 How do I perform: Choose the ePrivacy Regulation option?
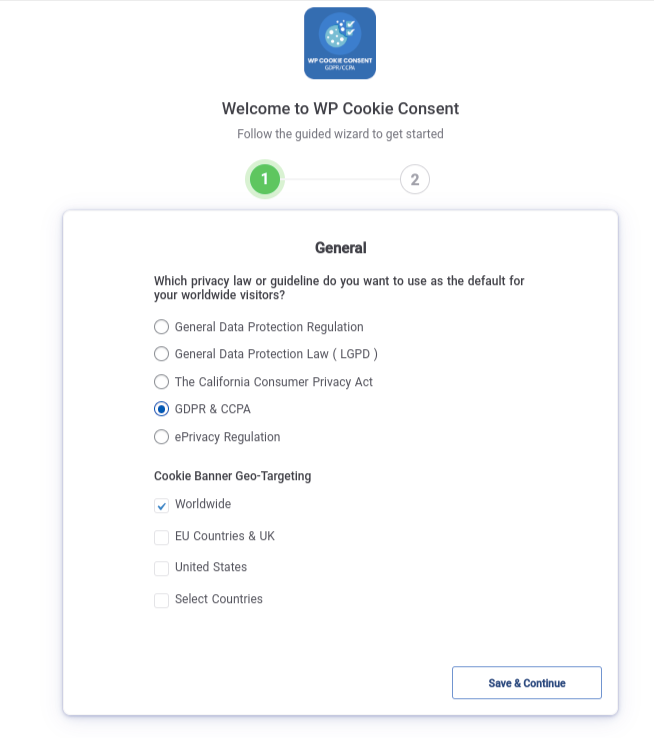pos(161,437)
